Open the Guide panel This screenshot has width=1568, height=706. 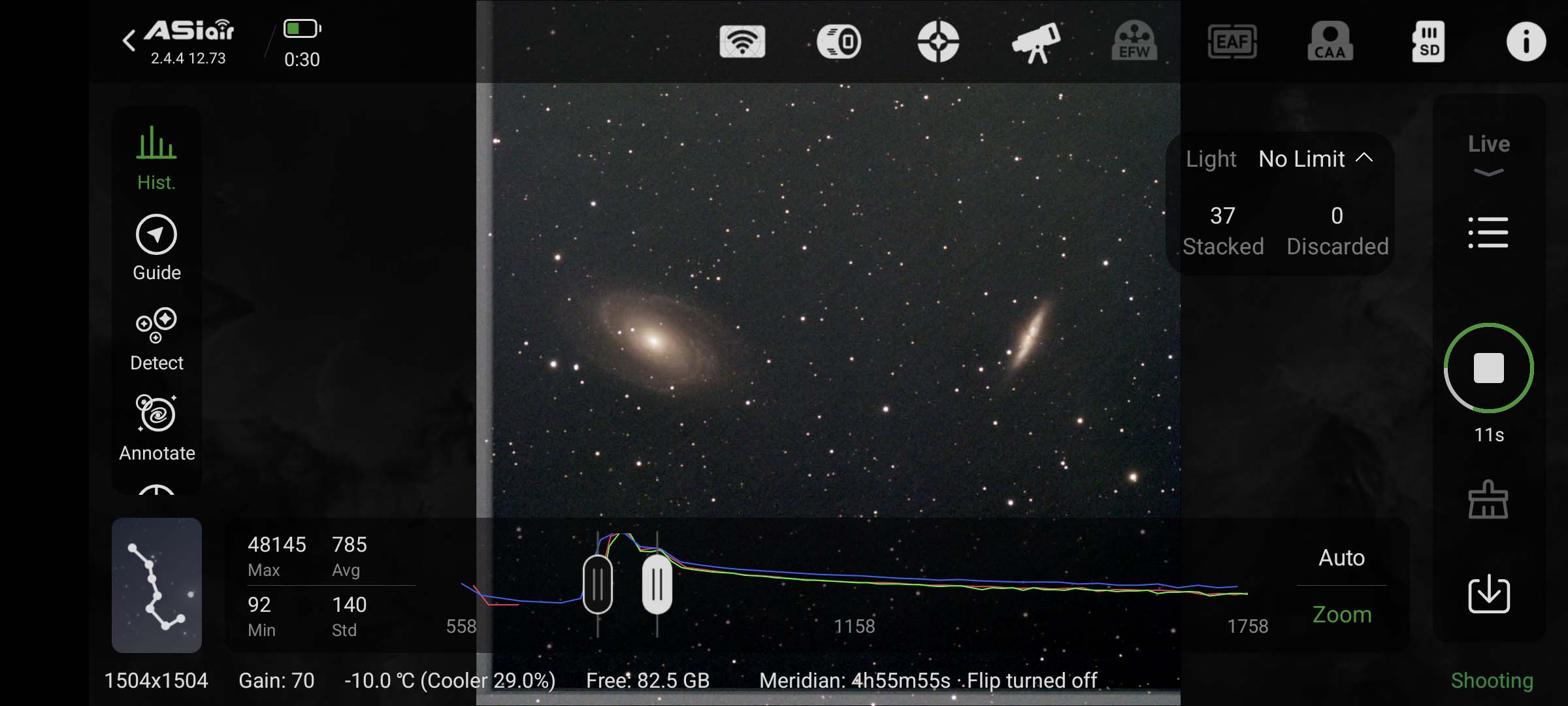click(x=156, y=248)
